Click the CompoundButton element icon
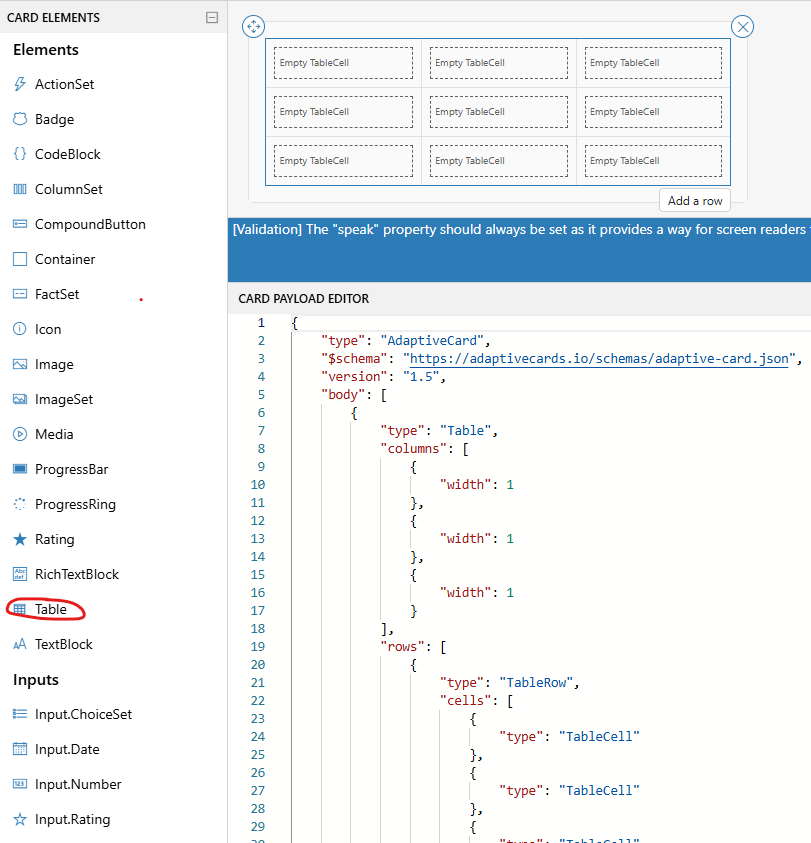 (20, 224)
